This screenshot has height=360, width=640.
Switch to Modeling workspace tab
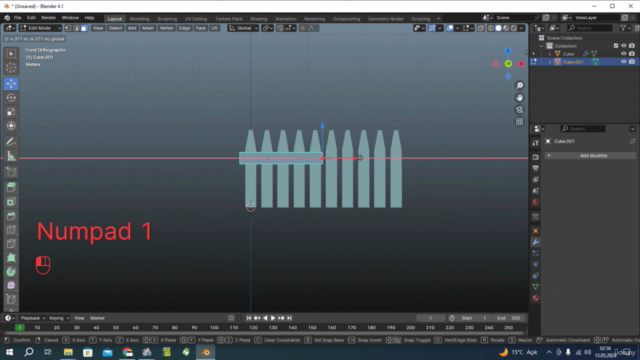[139, 19]
